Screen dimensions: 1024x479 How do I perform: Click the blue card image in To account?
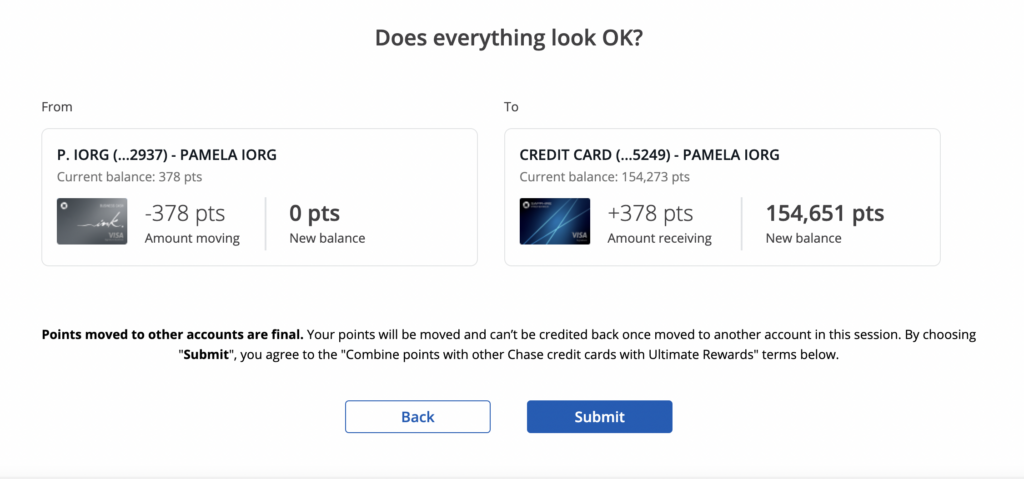(x=554, y=222)
